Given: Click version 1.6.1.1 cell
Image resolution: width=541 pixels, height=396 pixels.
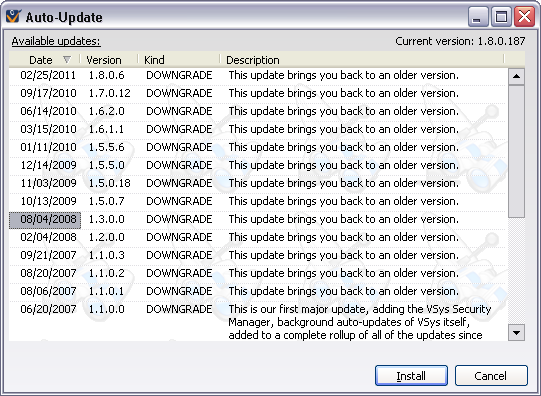Looking at the screenshot, I should point(106,129).
